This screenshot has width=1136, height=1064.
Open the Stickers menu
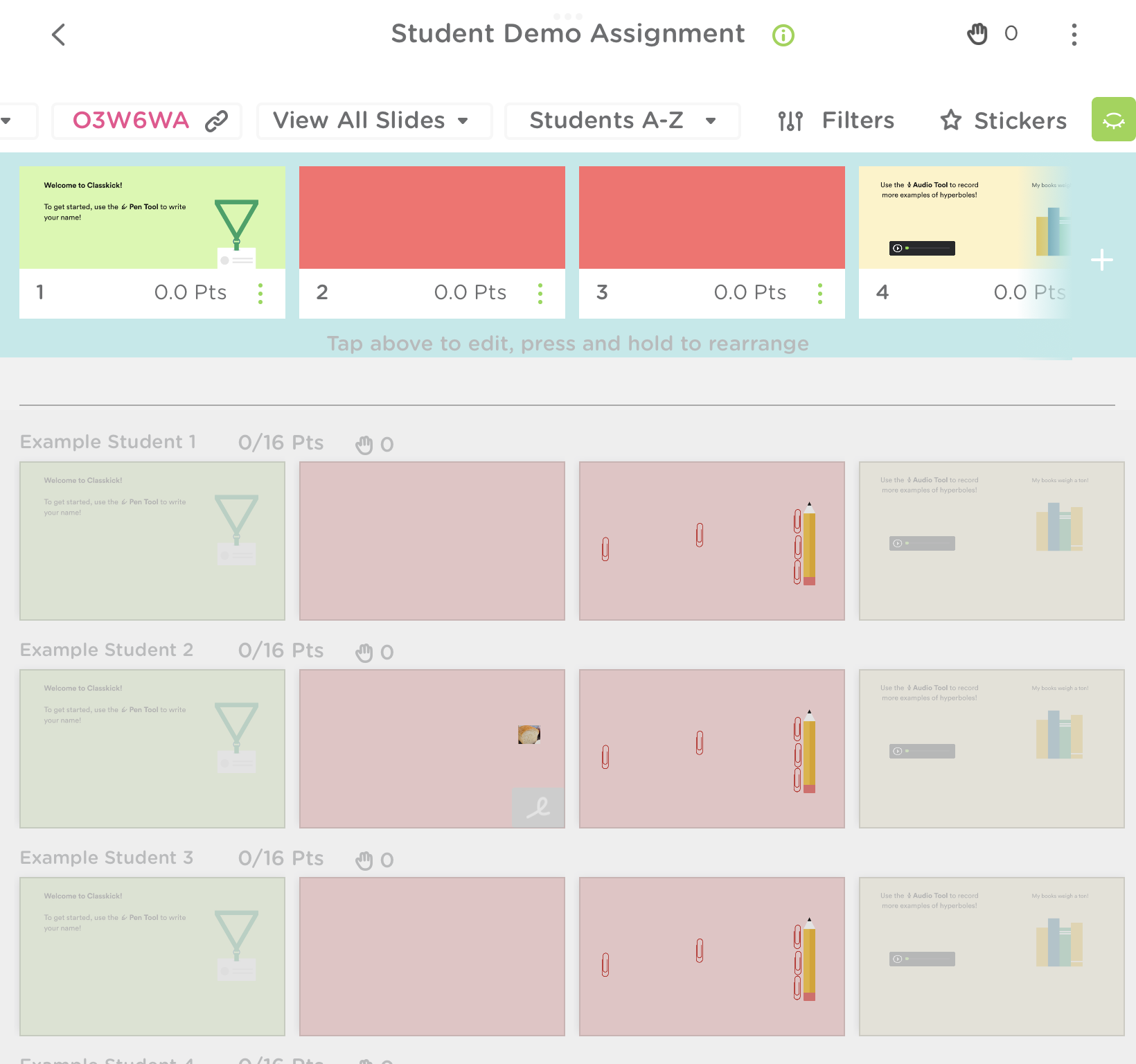tap(1003, 121)
